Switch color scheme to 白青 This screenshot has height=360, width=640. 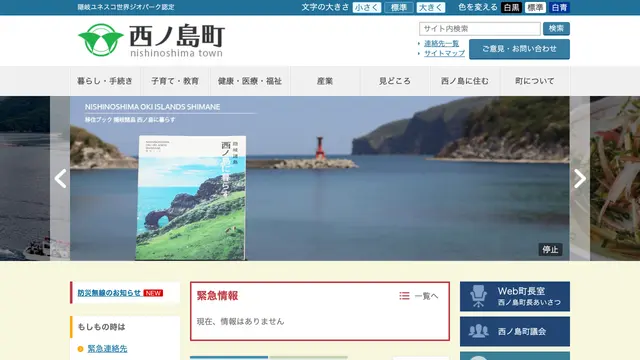coord(559,7)
